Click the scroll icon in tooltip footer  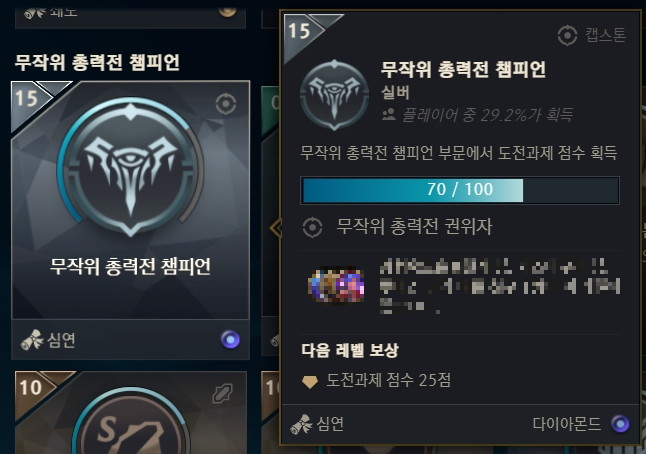[301, 424]
